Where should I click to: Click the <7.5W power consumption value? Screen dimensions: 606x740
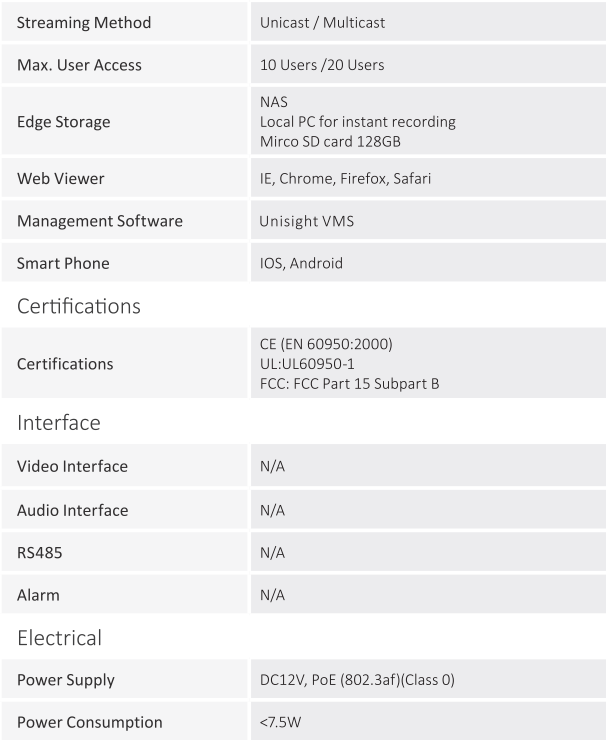pyautogui.click(x=280, y=722)
